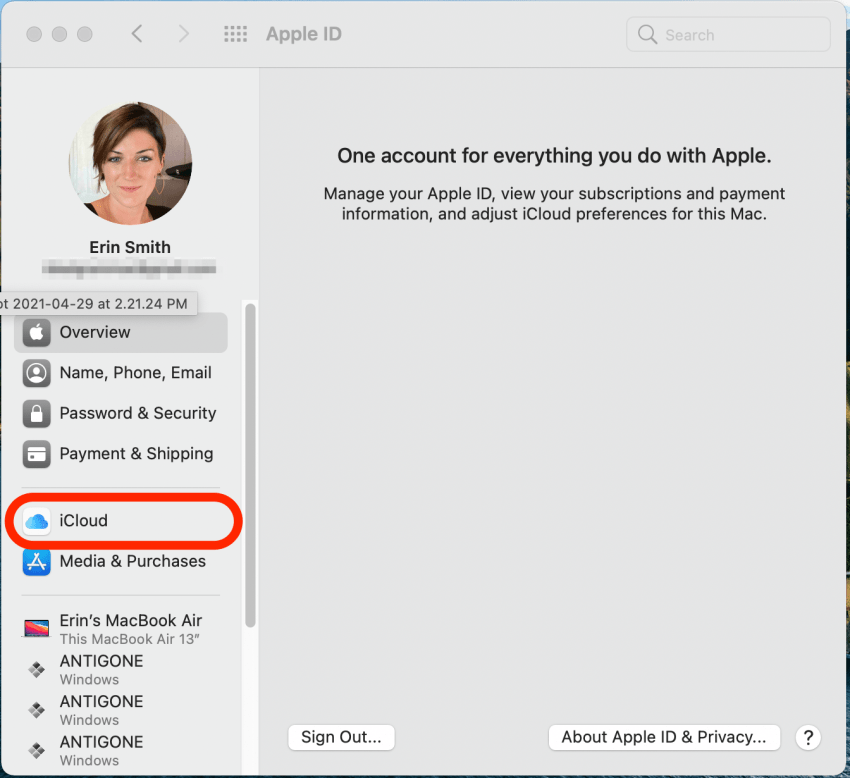This screenshot has width=850, height=778.
Task: Focus the Search input field
Action: coord(728,35)
